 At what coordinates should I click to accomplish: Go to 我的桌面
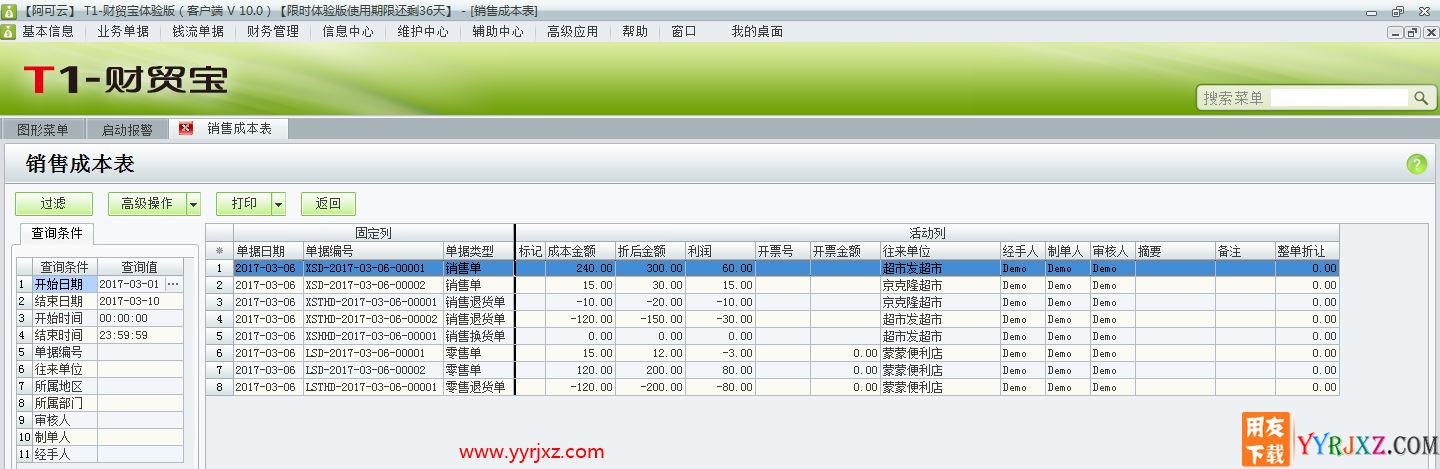click(x=757, y=32)
